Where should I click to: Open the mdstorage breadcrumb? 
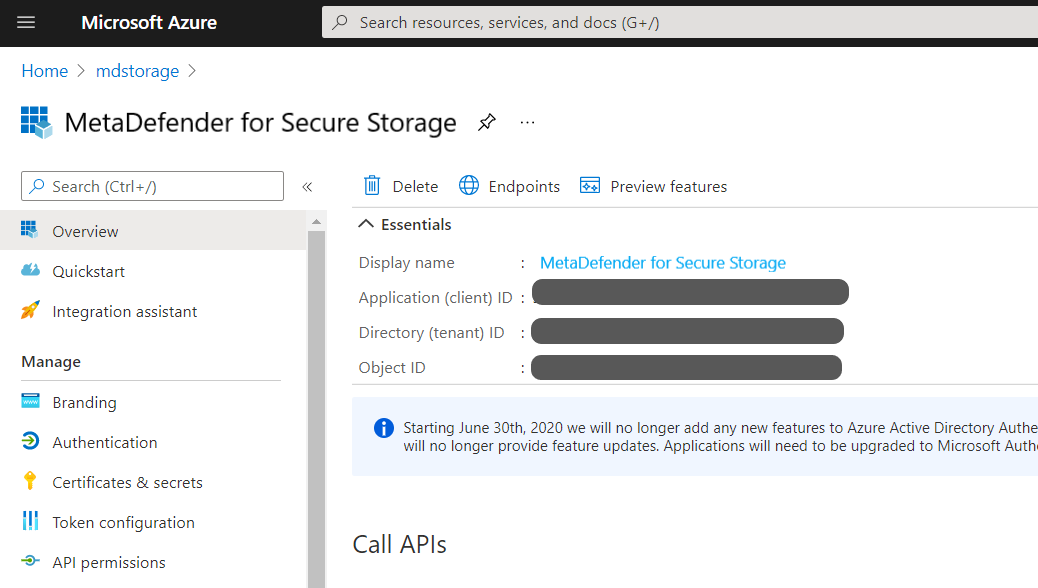pyautogui.click(x=137, y=71)
